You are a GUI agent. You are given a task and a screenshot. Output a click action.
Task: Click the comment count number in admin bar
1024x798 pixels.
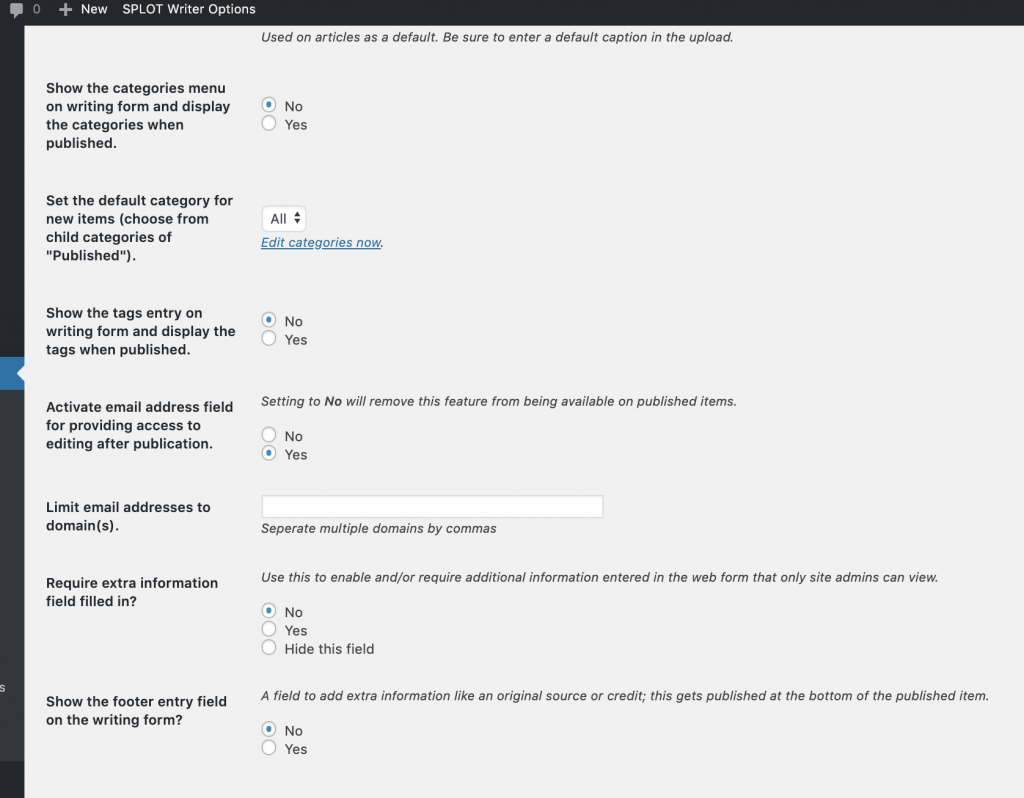pyautogui.click(x=37, y=9)
